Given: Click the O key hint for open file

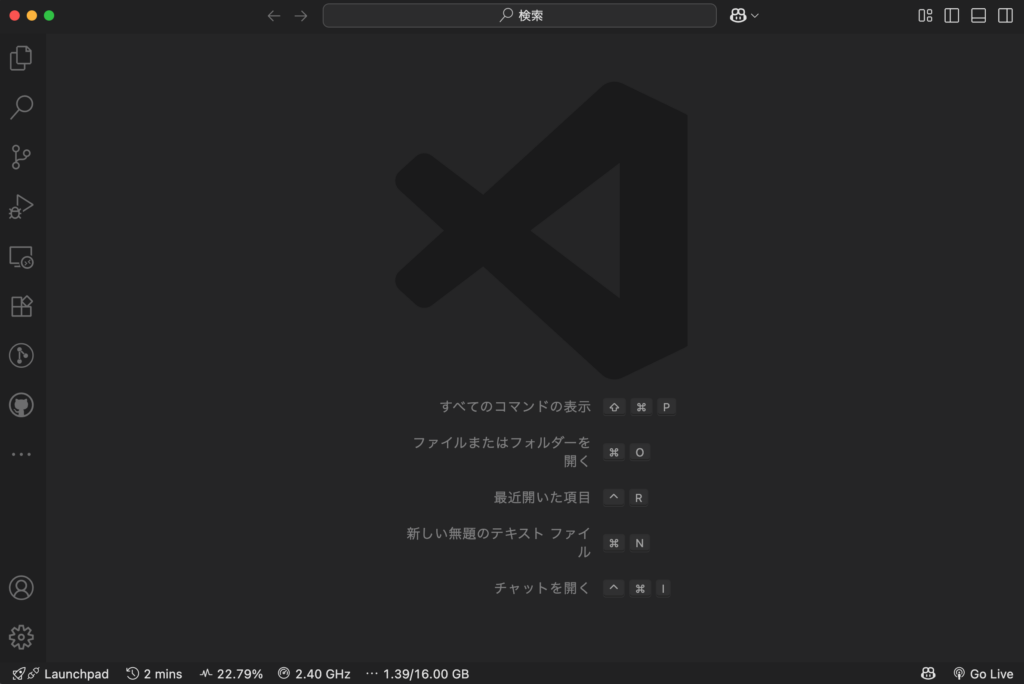Looking at the screenshot, I should click(639, 452).
